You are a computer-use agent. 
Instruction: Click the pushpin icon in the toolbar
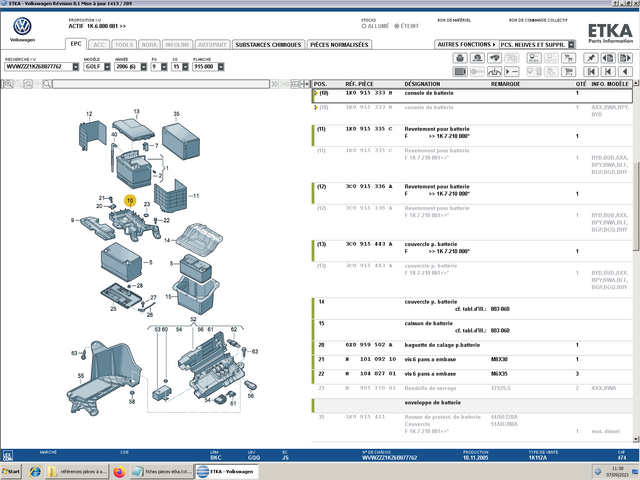591,58
